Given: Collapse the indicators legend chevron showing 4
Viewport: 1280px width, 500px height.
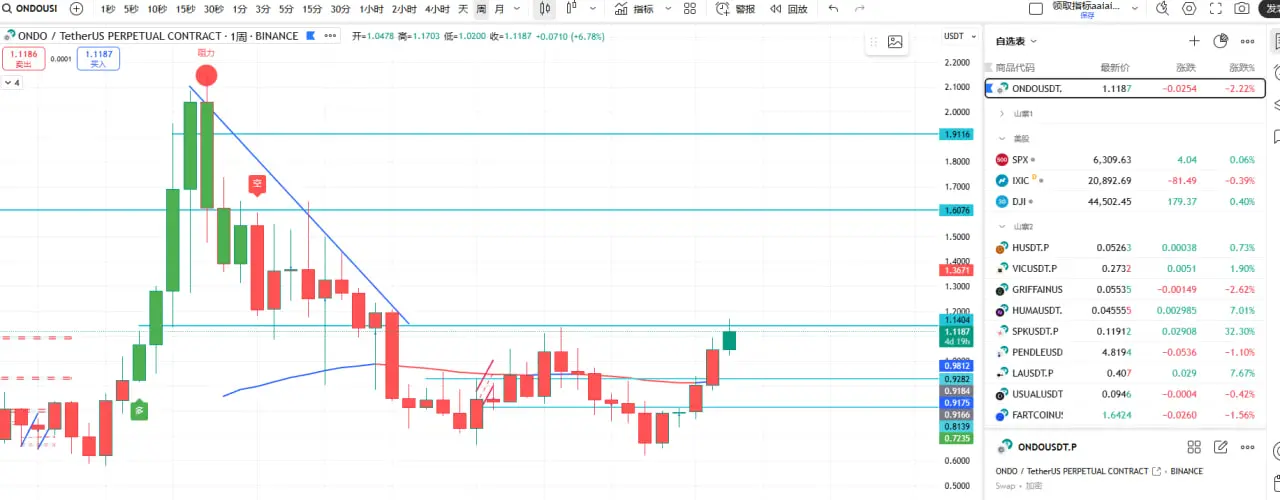Looking at the screenshot, I should point(13,83).
